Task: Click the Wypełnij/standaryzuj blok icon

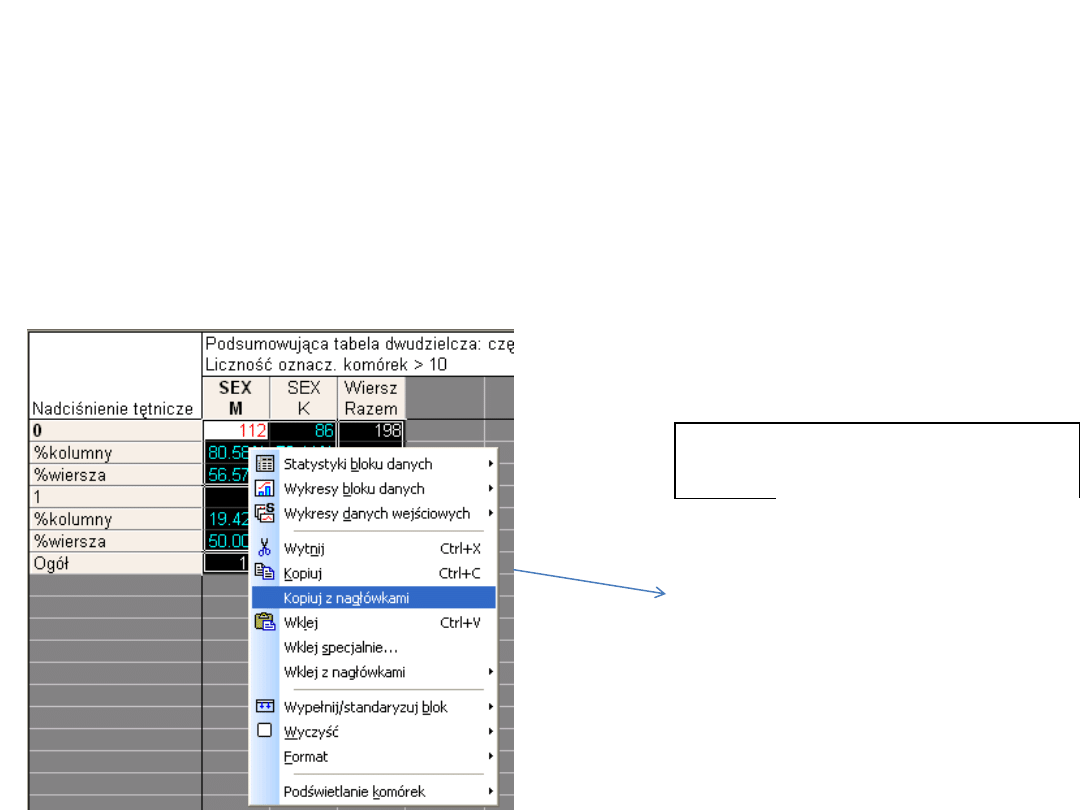Action: coord(265,707)
